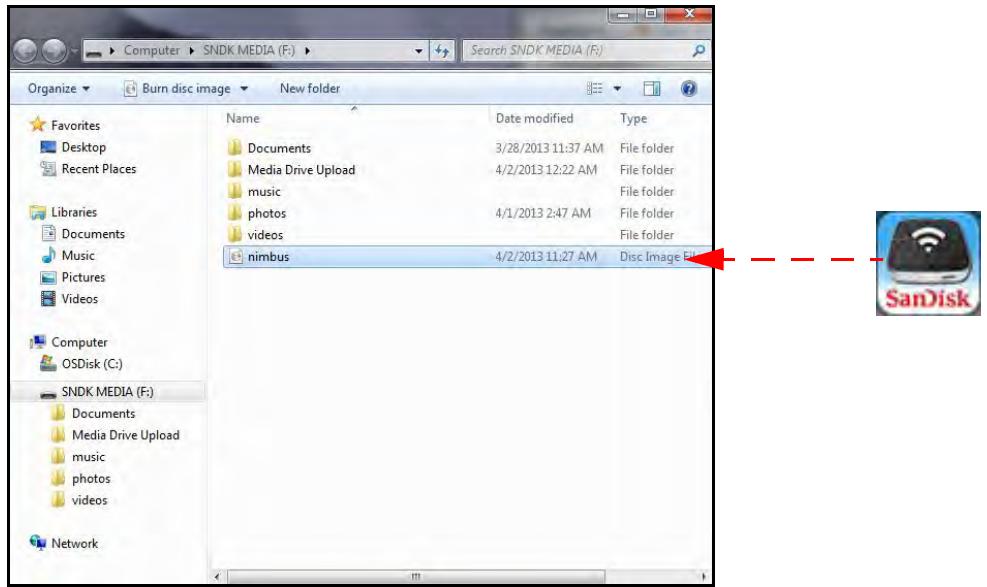
Task: Open Libraries in the navigation pane
Action: 74,212
